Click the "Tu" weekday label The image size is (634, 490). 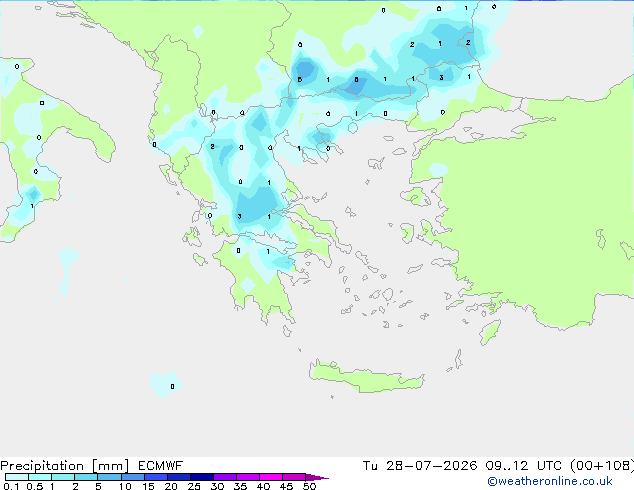click(x=370, y=466)
